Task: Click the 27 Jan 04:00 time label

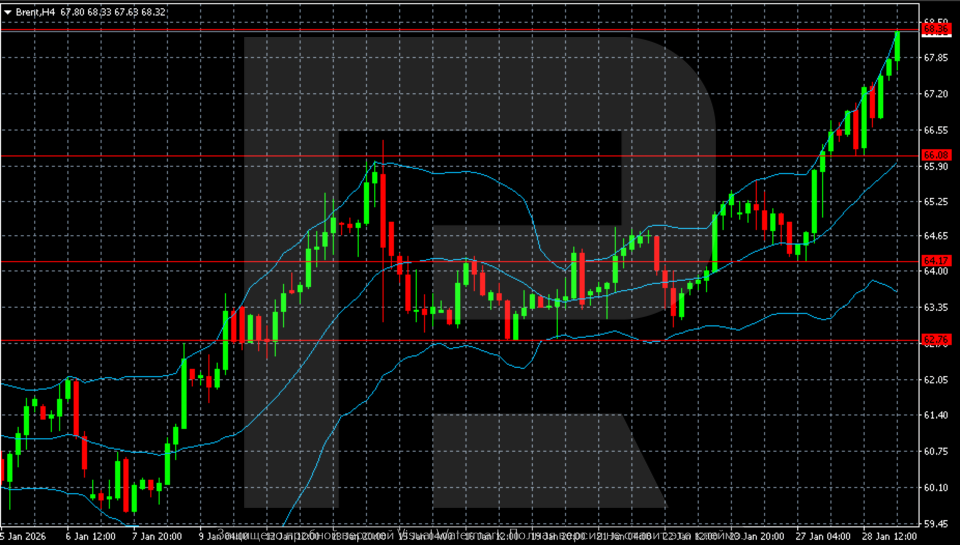Action: point(825,537)
